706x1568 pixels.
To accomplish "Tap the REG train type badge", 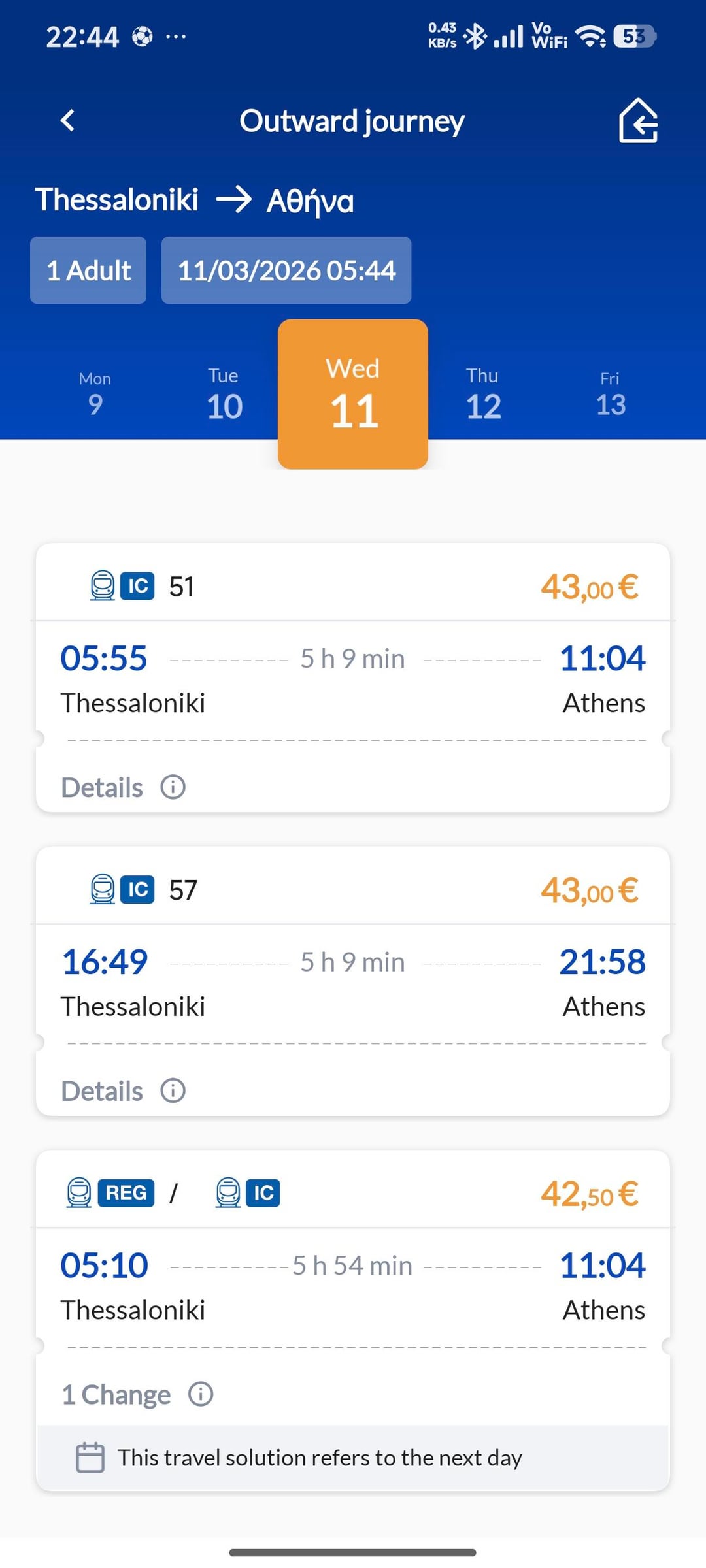I will (126, 1193).
